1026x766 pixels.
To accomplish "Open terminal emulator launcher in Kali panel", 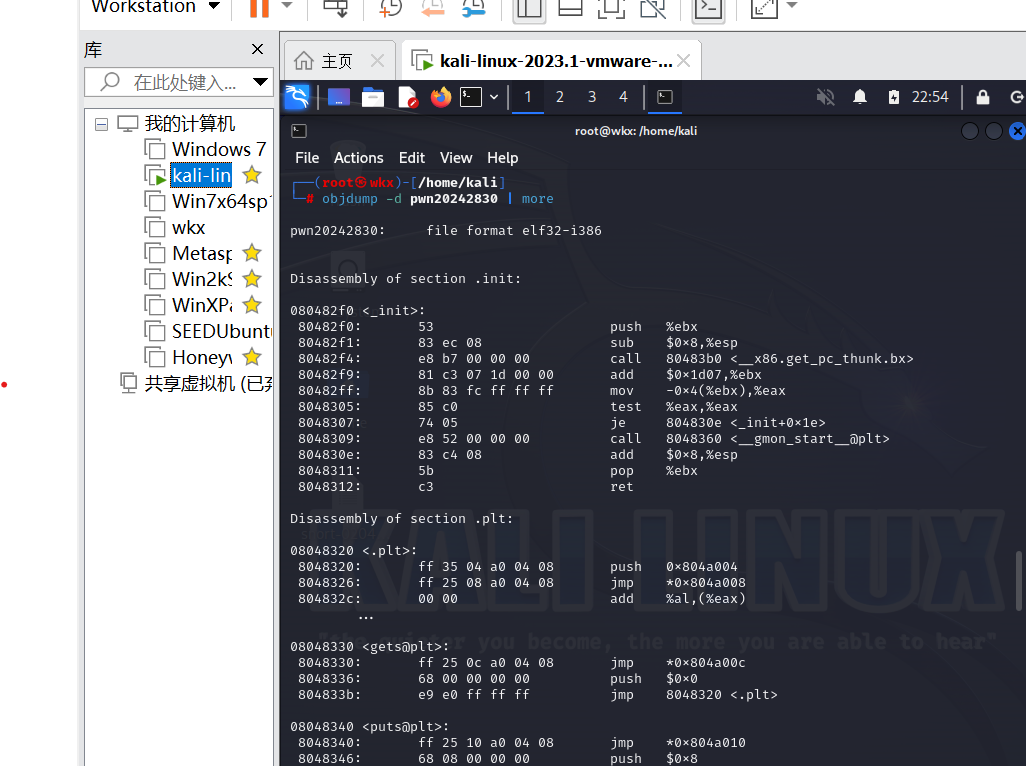I will pos(471,97).
